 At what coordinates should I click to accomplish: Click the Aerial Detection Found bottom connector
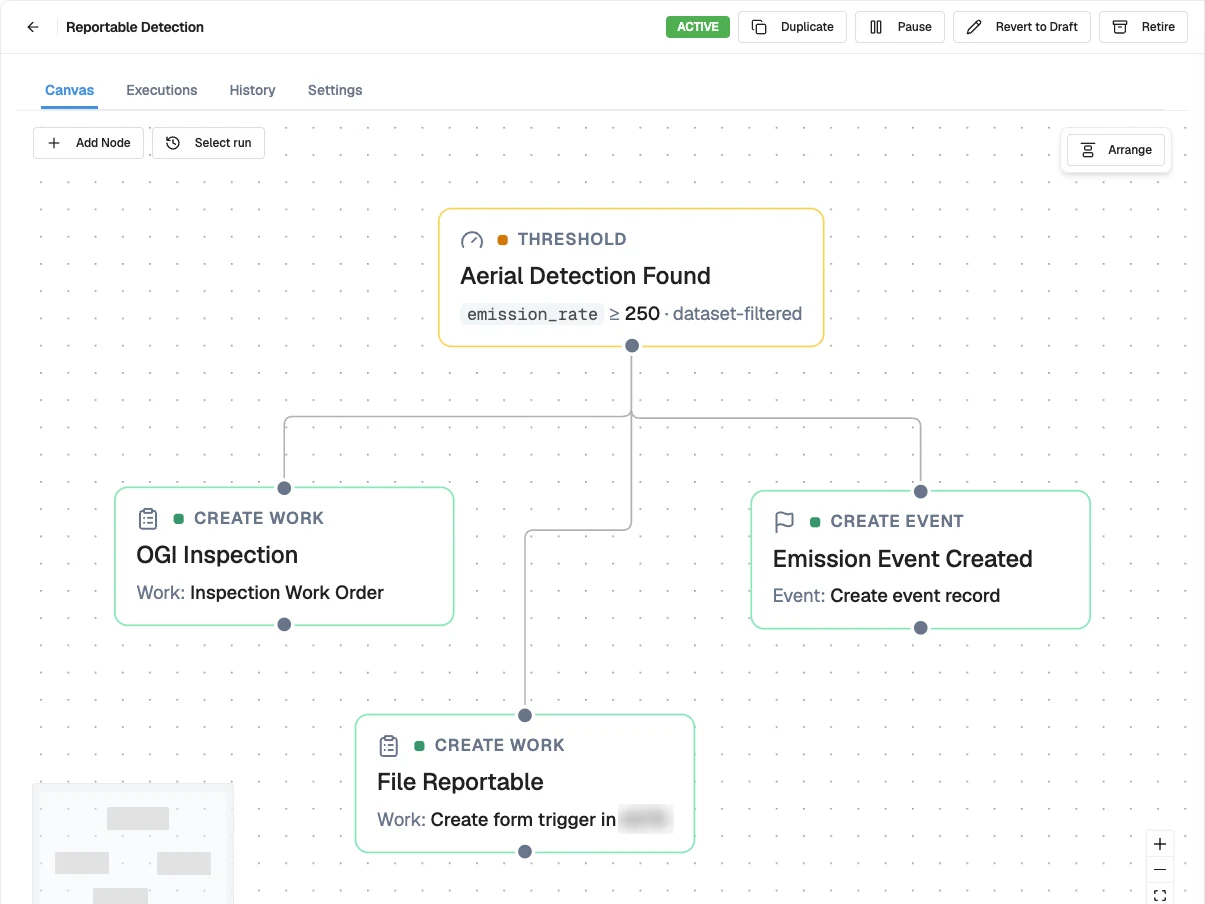click(631, 345)
